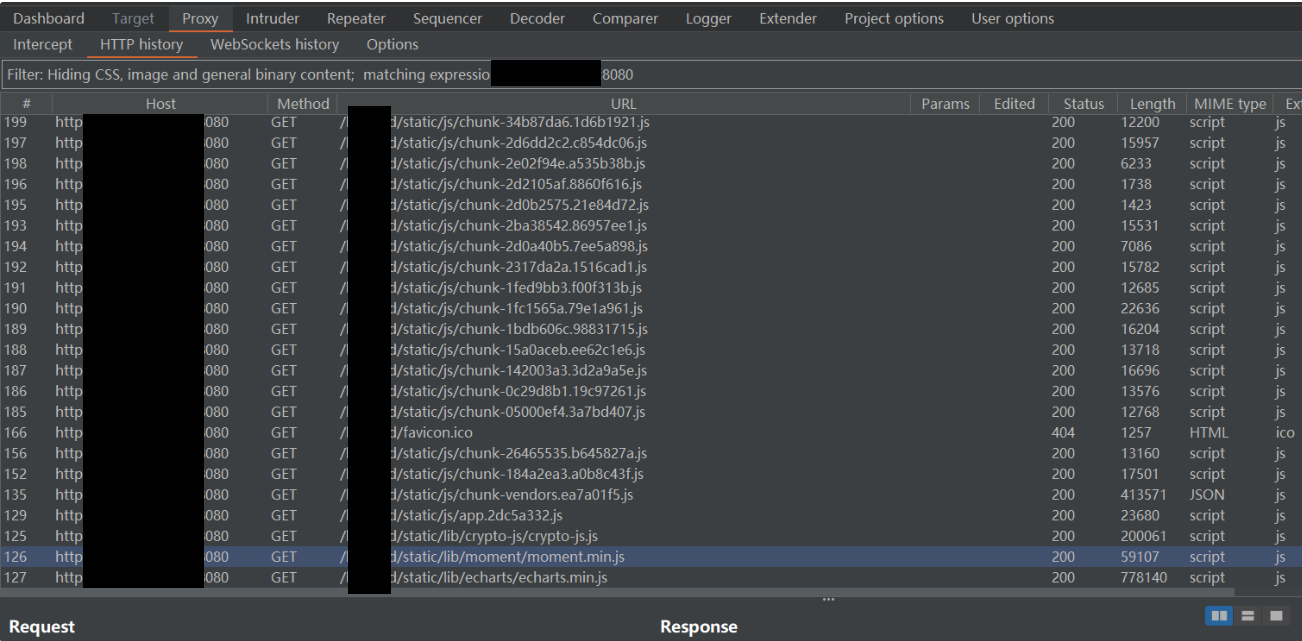Click the Response panel heading
The width and height of the screenshot is (1302, 641).
(698, 627)
